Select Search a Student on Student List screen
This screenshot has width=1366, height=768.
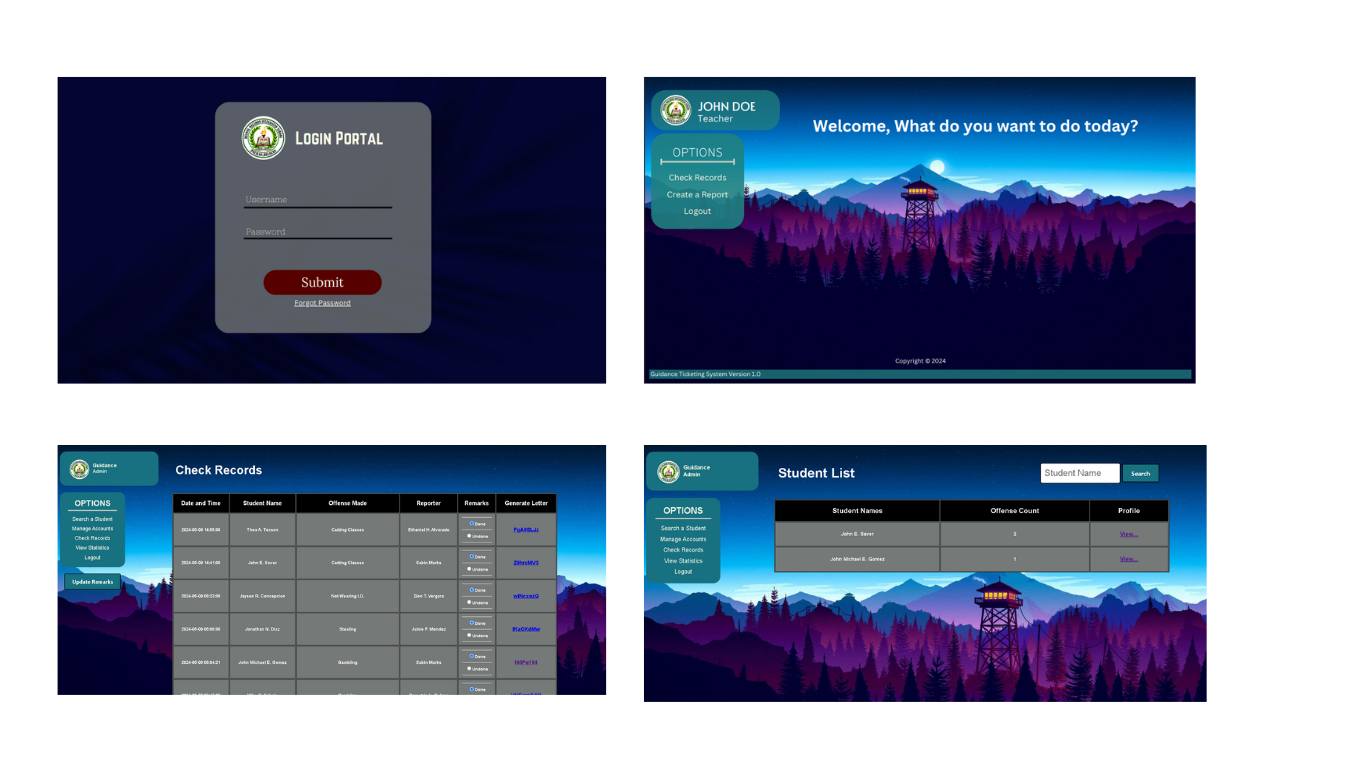683,528
